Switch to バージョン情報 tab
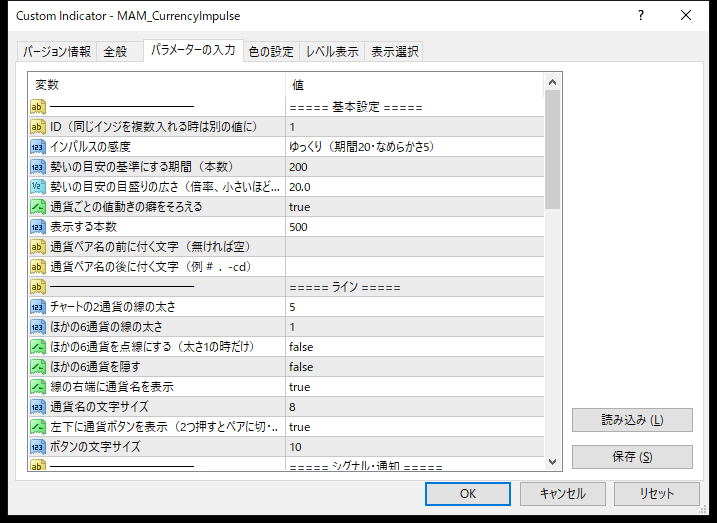The height and width of the screenshot is (523, 717). point(57,51)
